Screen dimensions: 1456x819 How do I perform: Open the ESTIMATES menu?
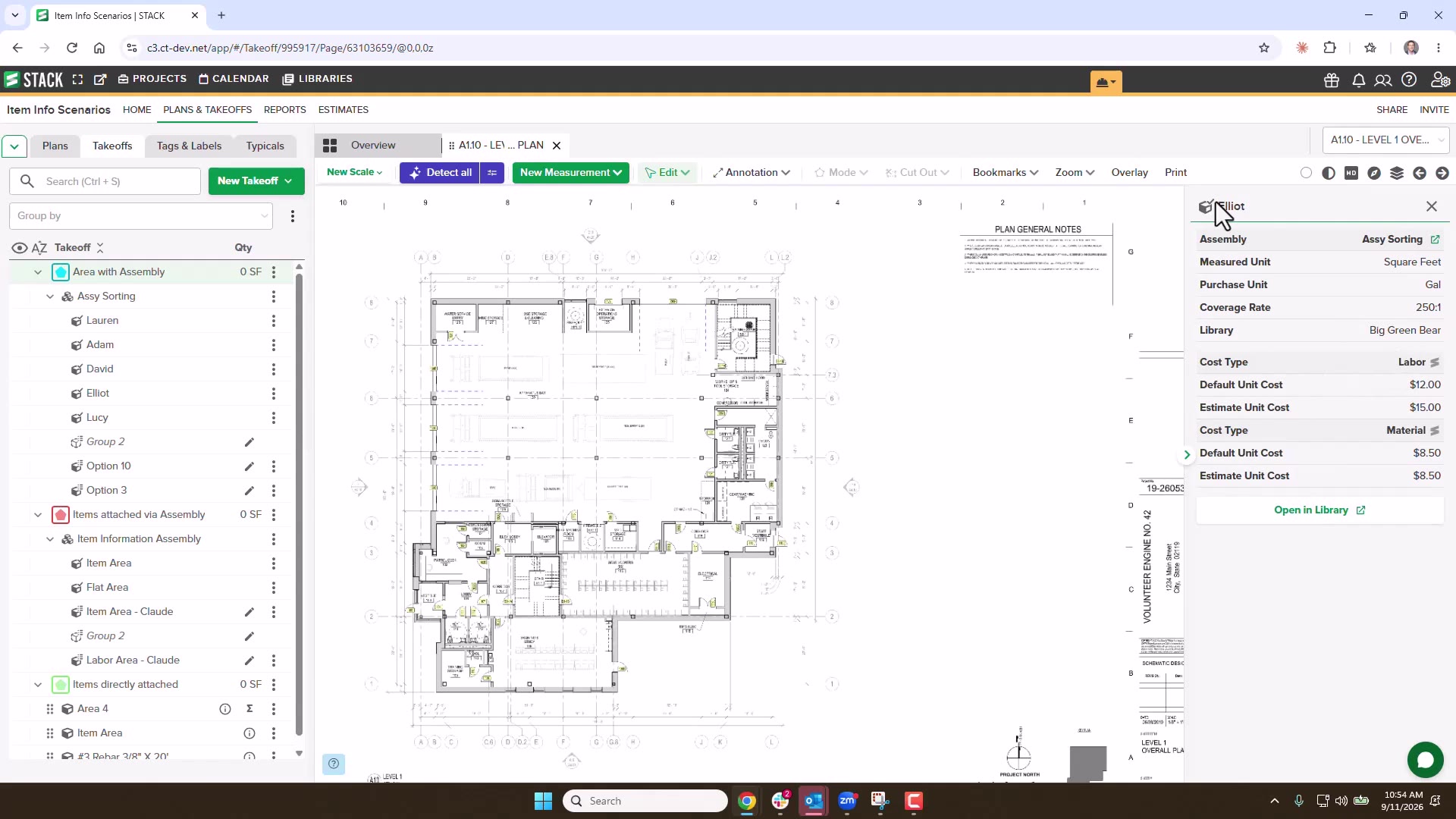pos(344,110)
